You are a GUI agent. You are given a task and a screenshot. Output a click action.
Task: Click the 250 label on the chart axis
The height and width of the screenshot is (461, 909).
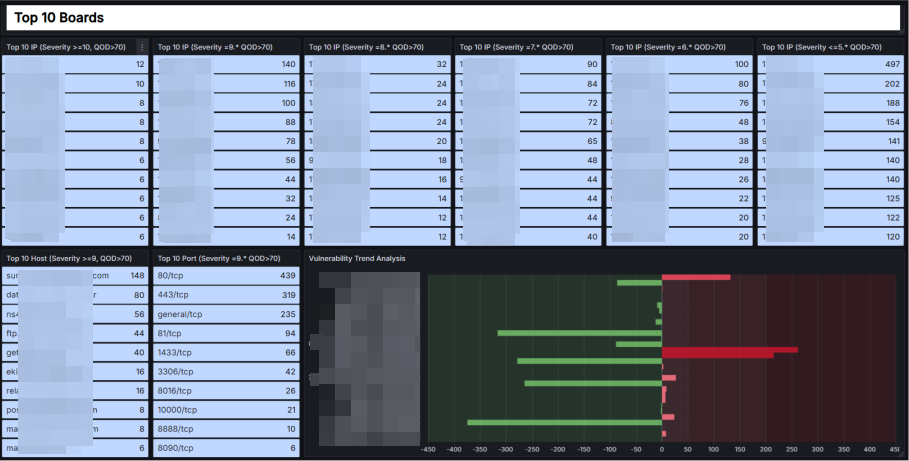[x=791, y=449]
